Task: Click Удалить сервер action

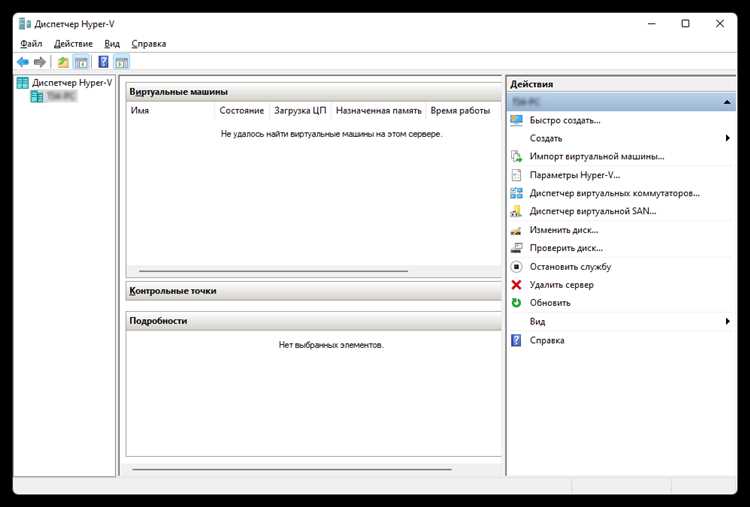Action: click(562, 285)
